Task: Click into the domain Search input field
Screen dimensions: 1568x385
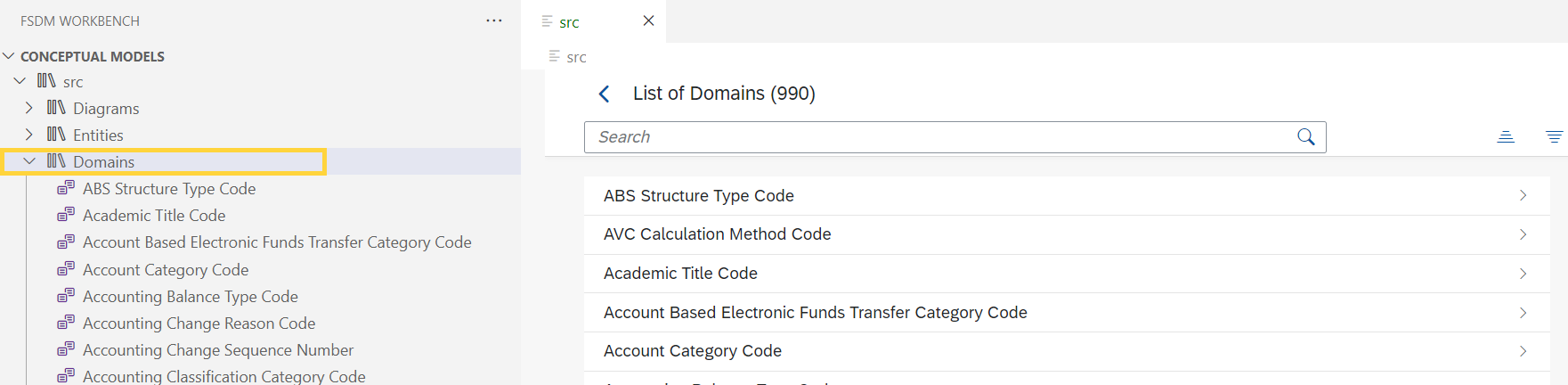Action: tap(935, 137)
